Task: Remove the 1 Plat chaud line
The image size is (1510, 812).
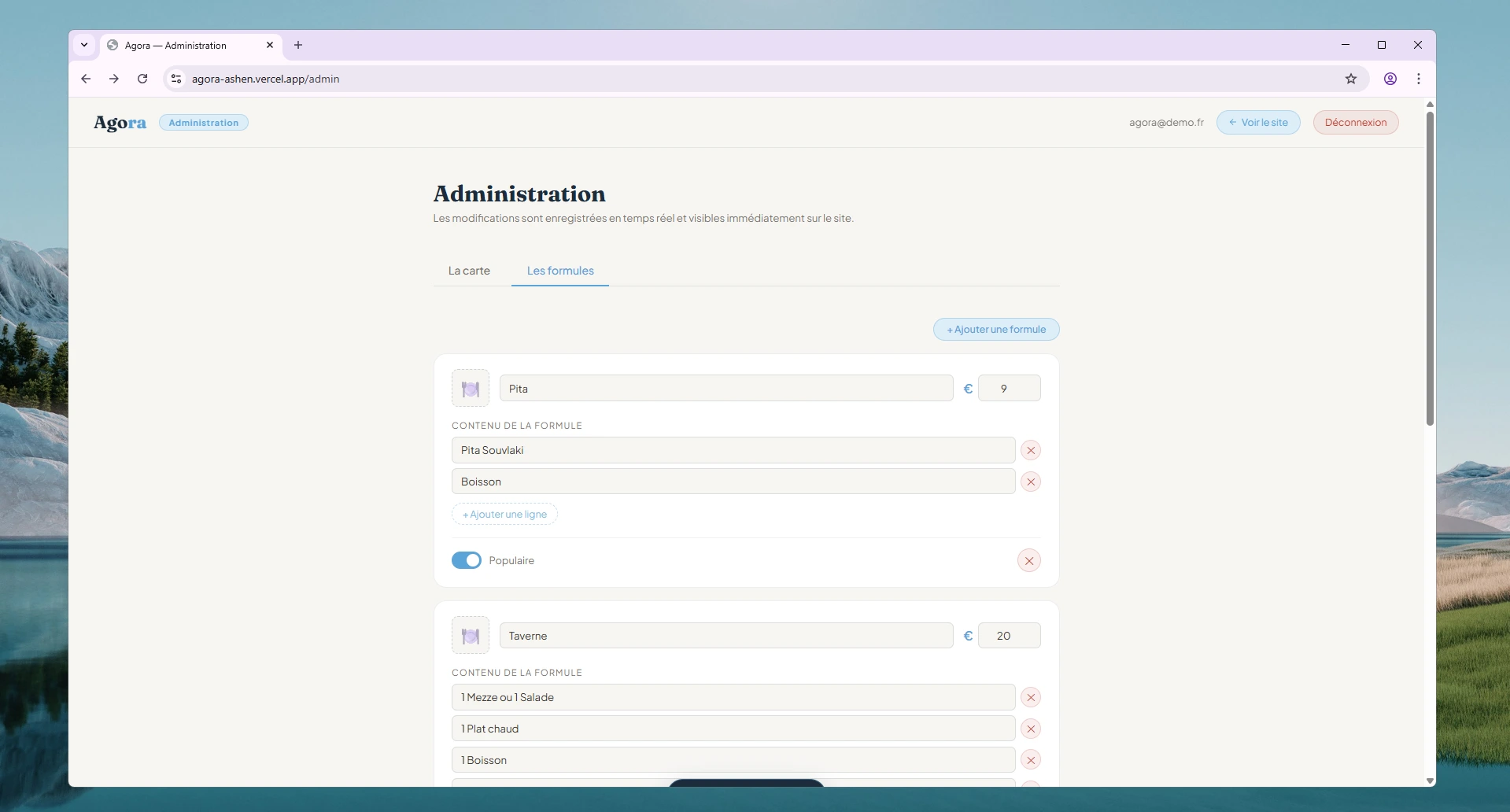Action: coord(1031,729)
